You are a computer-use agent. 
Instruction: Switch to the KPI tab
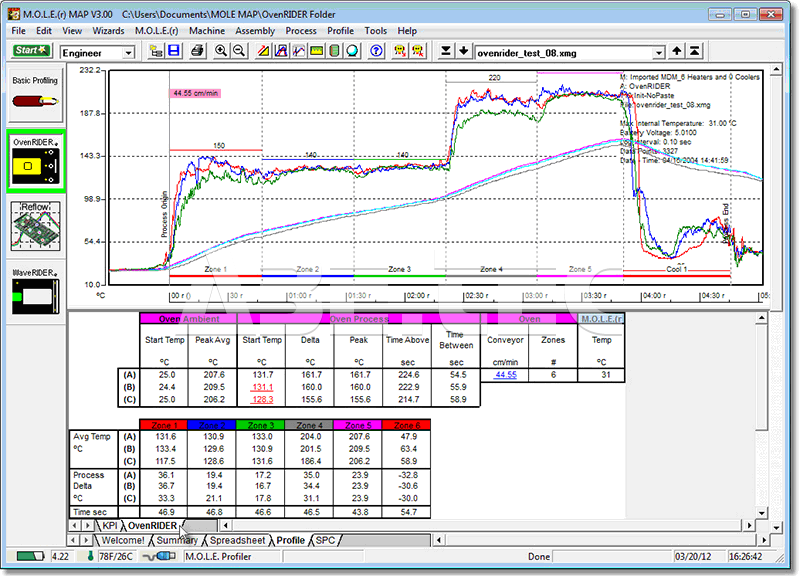coord(110,525)
